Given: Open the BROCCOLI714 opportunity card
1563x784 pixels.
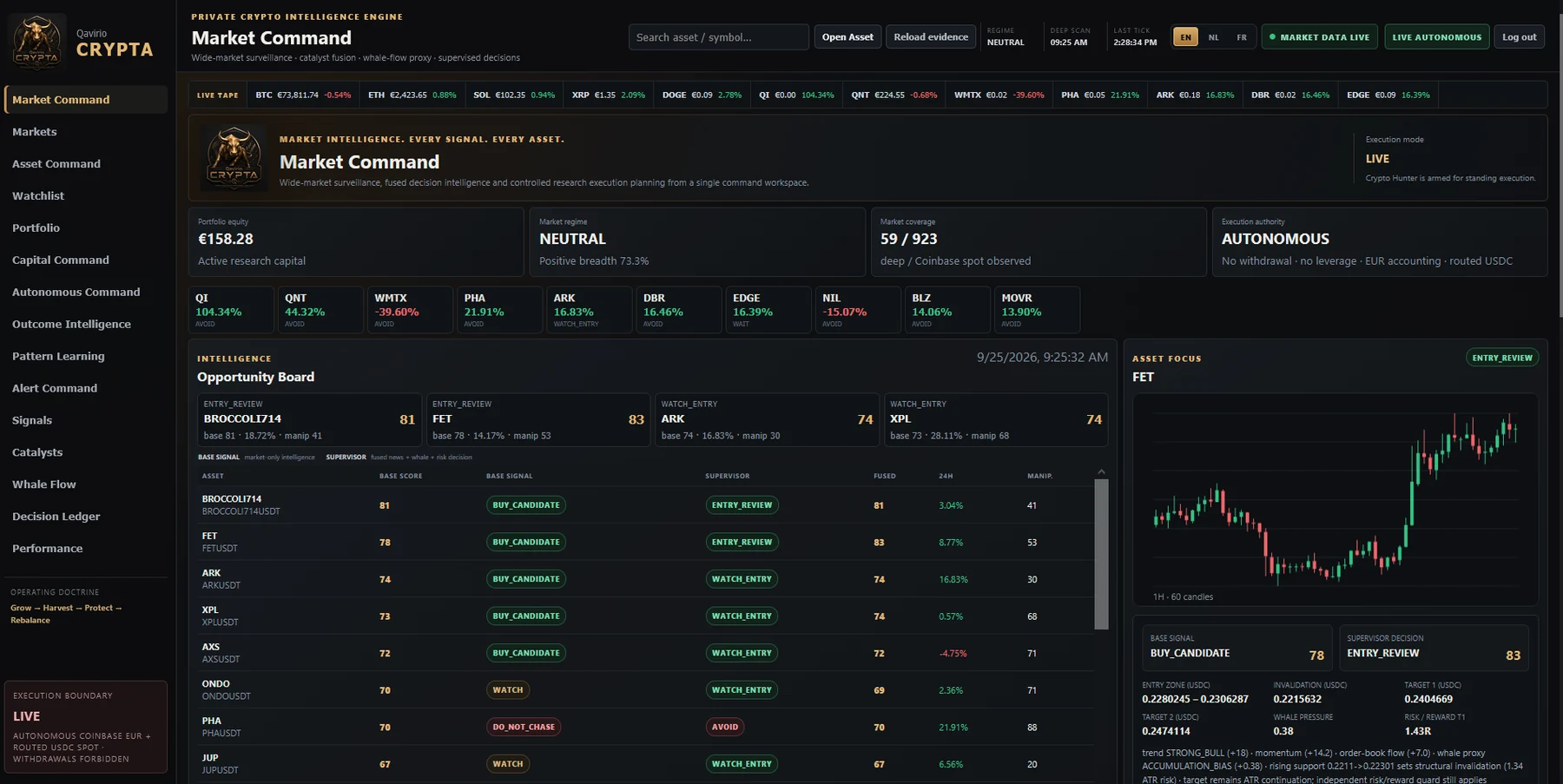Looking at the screenshot, I should tap(309, 420).
